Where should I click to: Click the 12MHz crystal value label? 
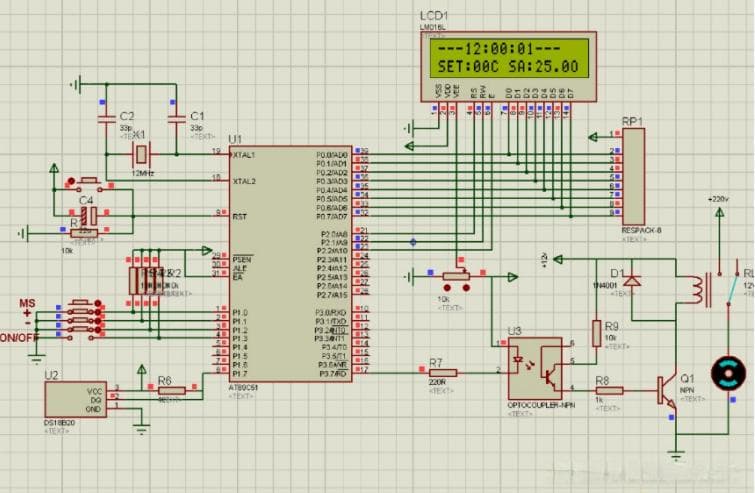[x=143, y=173]
